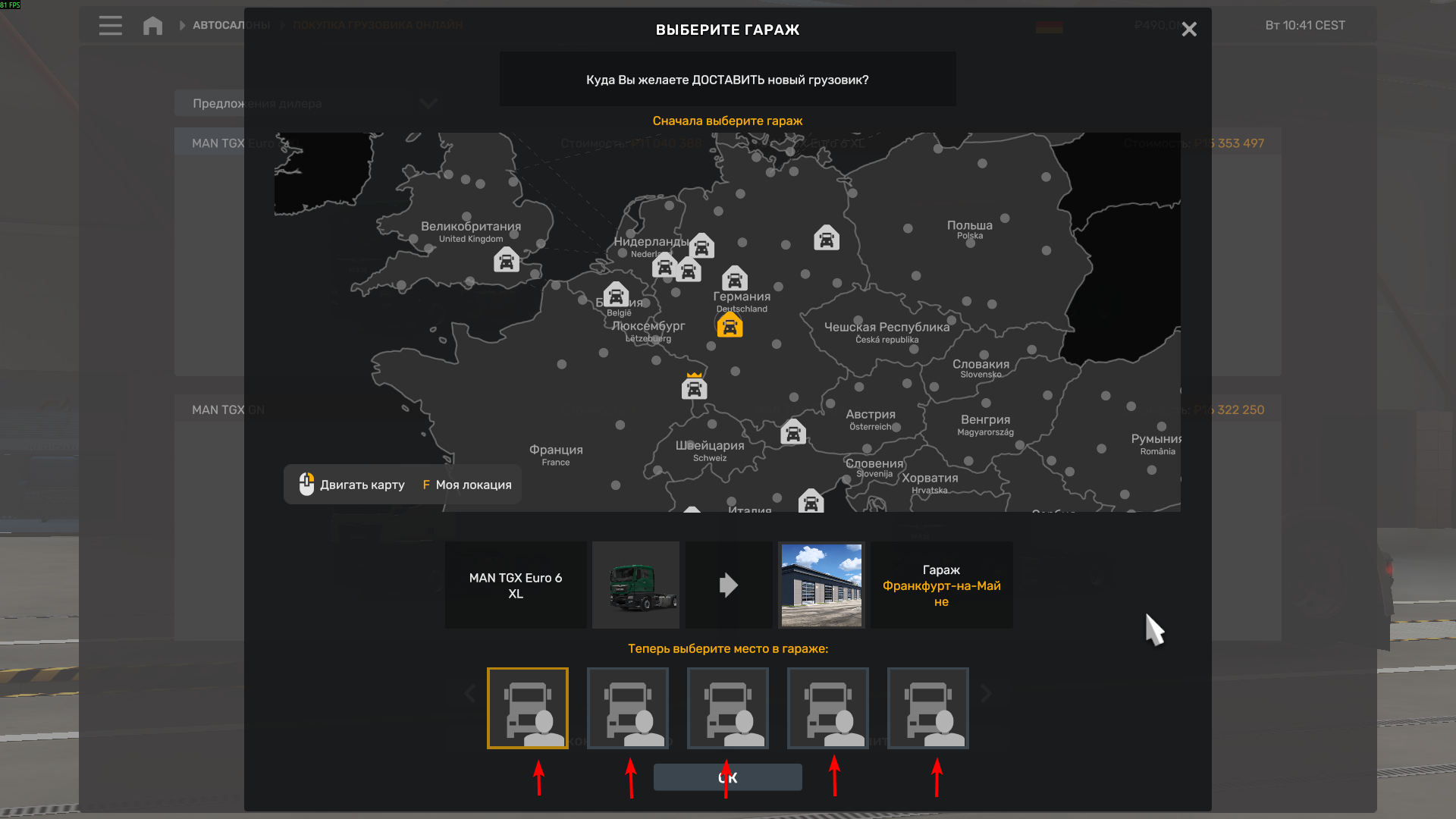Click the Словакия country label

(x=981, y=364)
